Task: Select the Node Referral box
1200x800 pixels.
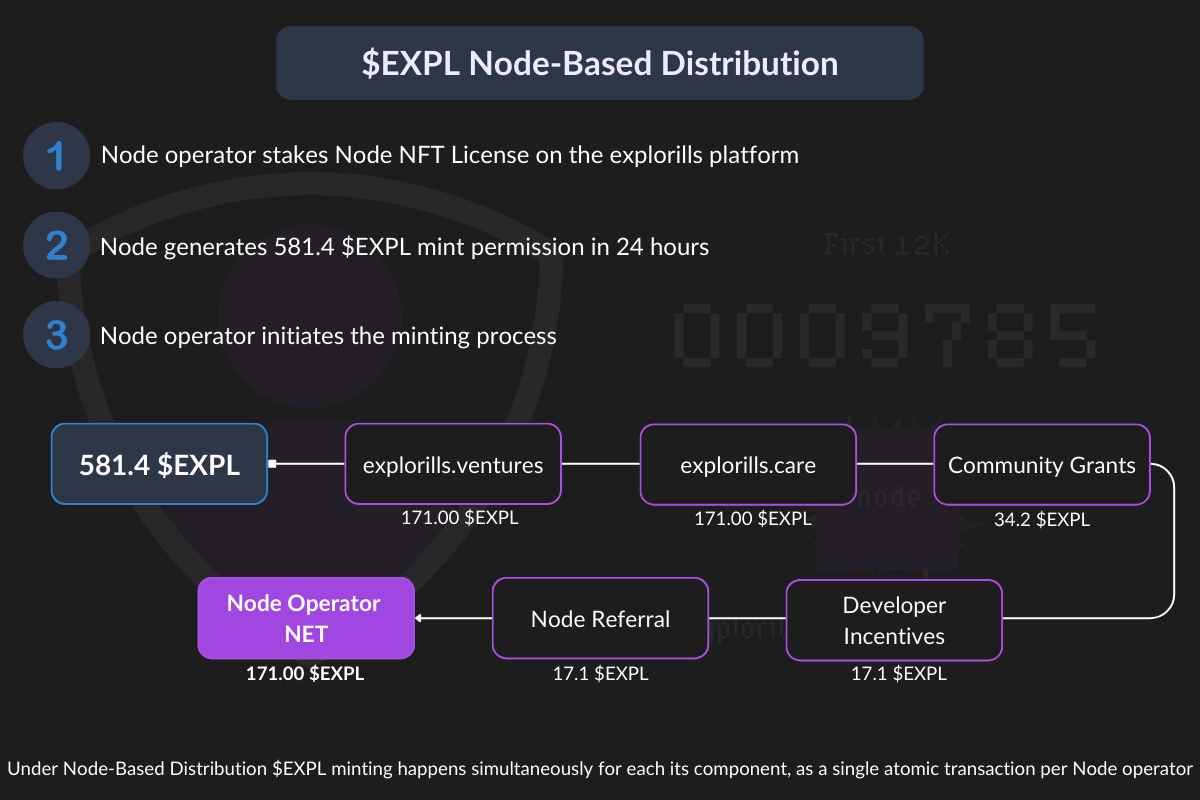Action: [x=600, y=618]
